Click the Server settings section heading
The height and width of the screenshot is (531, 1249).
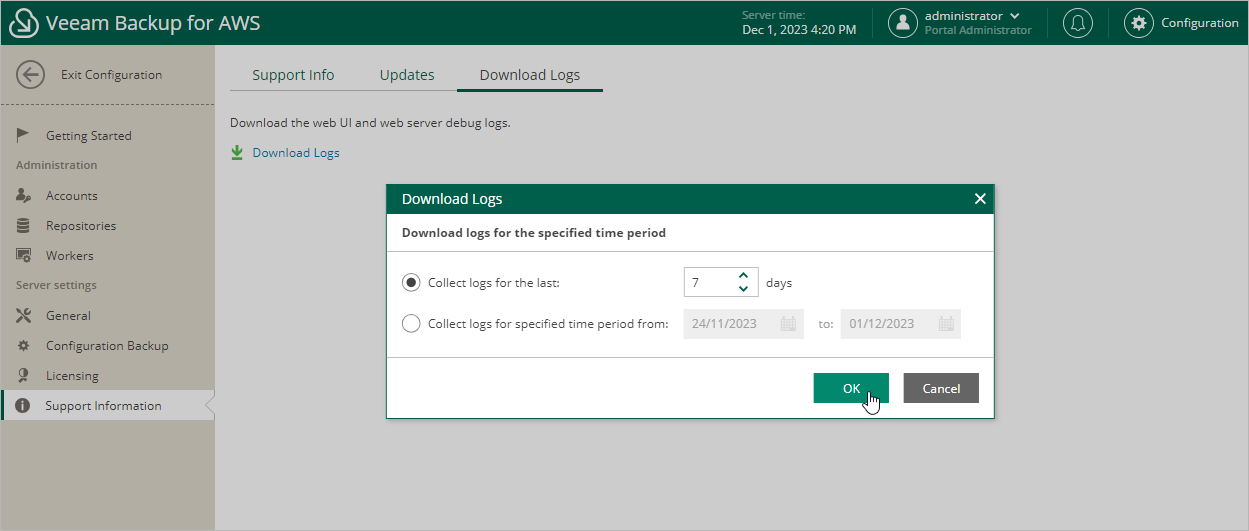56,285
